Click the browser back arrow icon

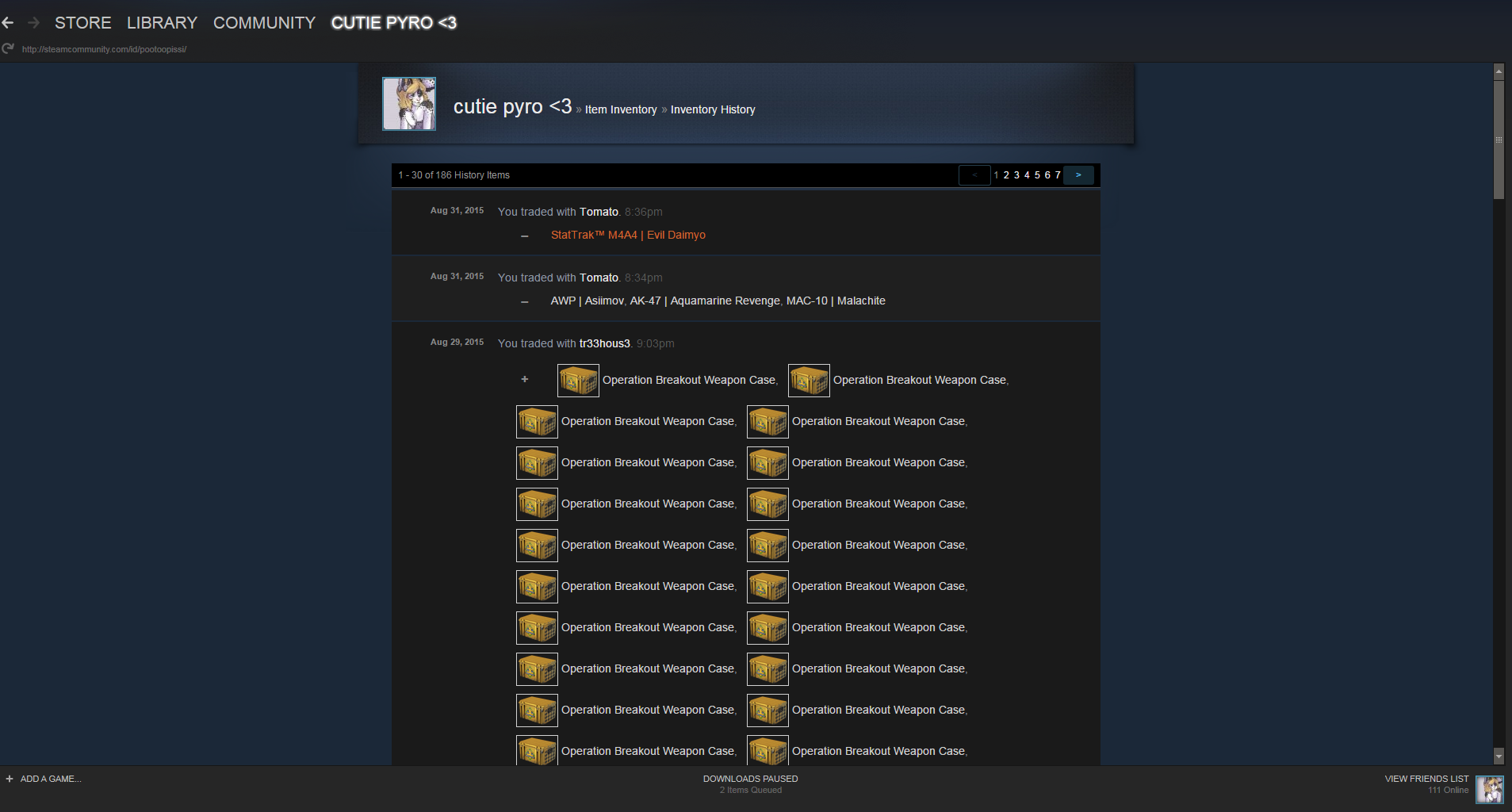(x=8, y=23)
